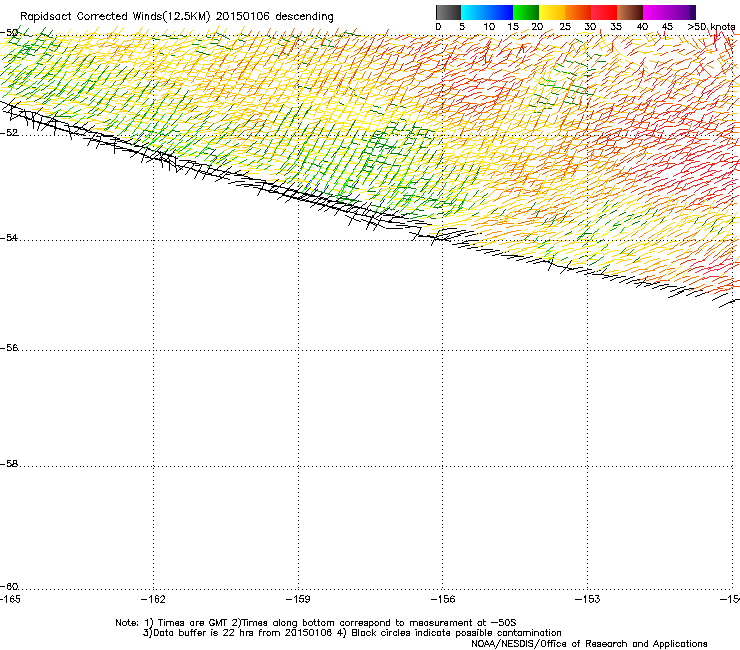
Task: Click the magenta 40-45 knots color swatch
Action: (x=656, y=12)
